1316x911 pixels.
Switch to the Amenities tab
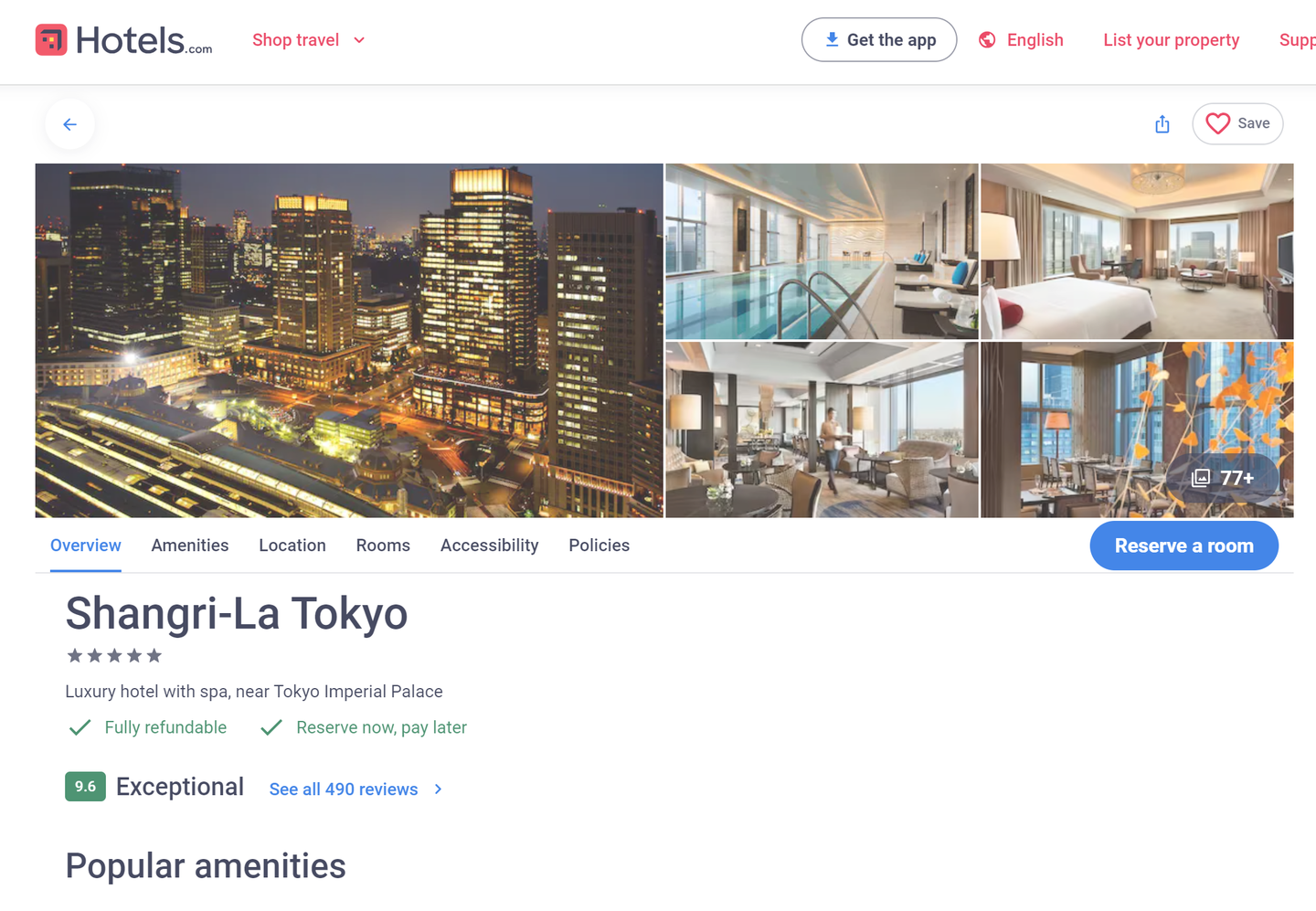[x=190, y=546]
